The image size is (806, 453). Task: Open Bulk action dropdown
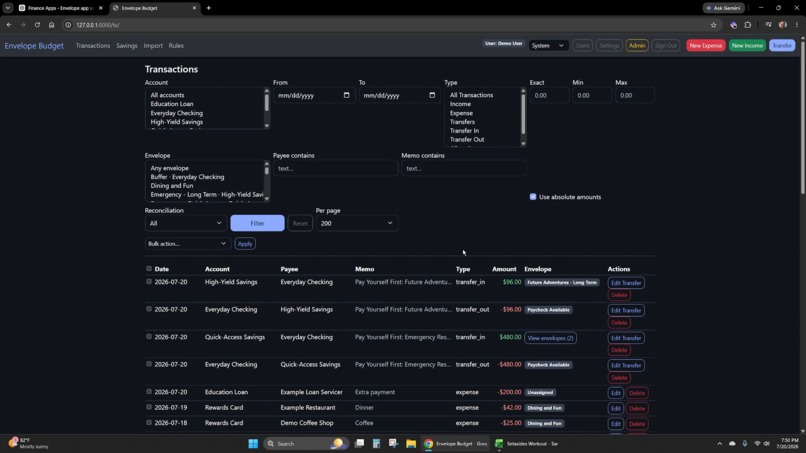187,243
